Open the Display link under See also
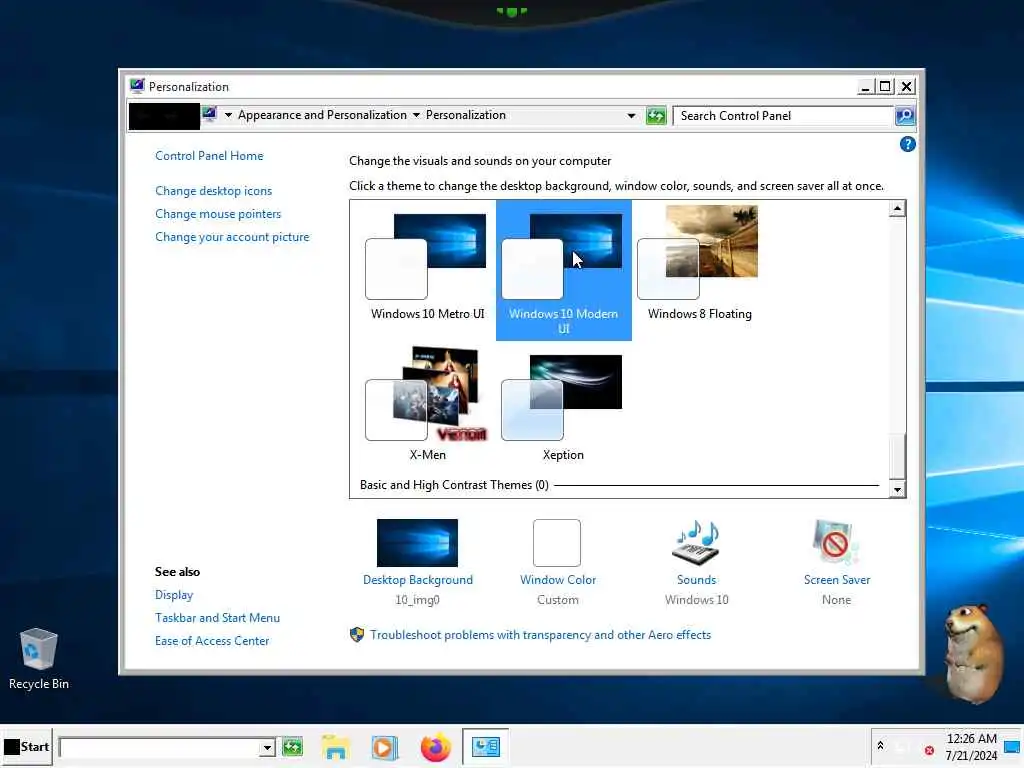This screenshot has width=1024, height=768. 174,595
